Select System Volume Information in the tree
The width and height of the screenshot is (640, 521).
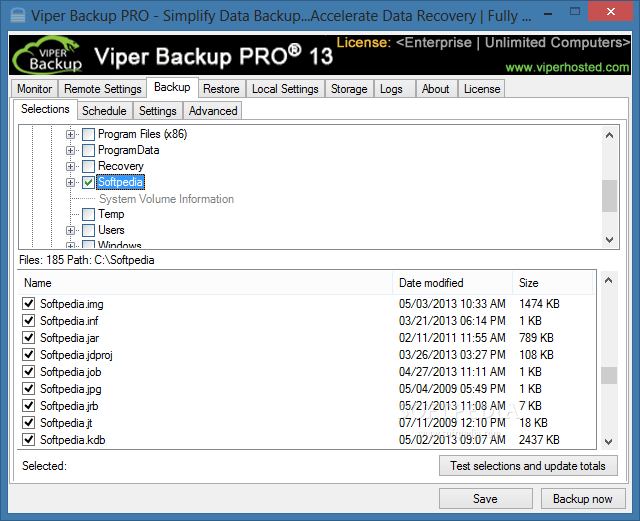167,199
